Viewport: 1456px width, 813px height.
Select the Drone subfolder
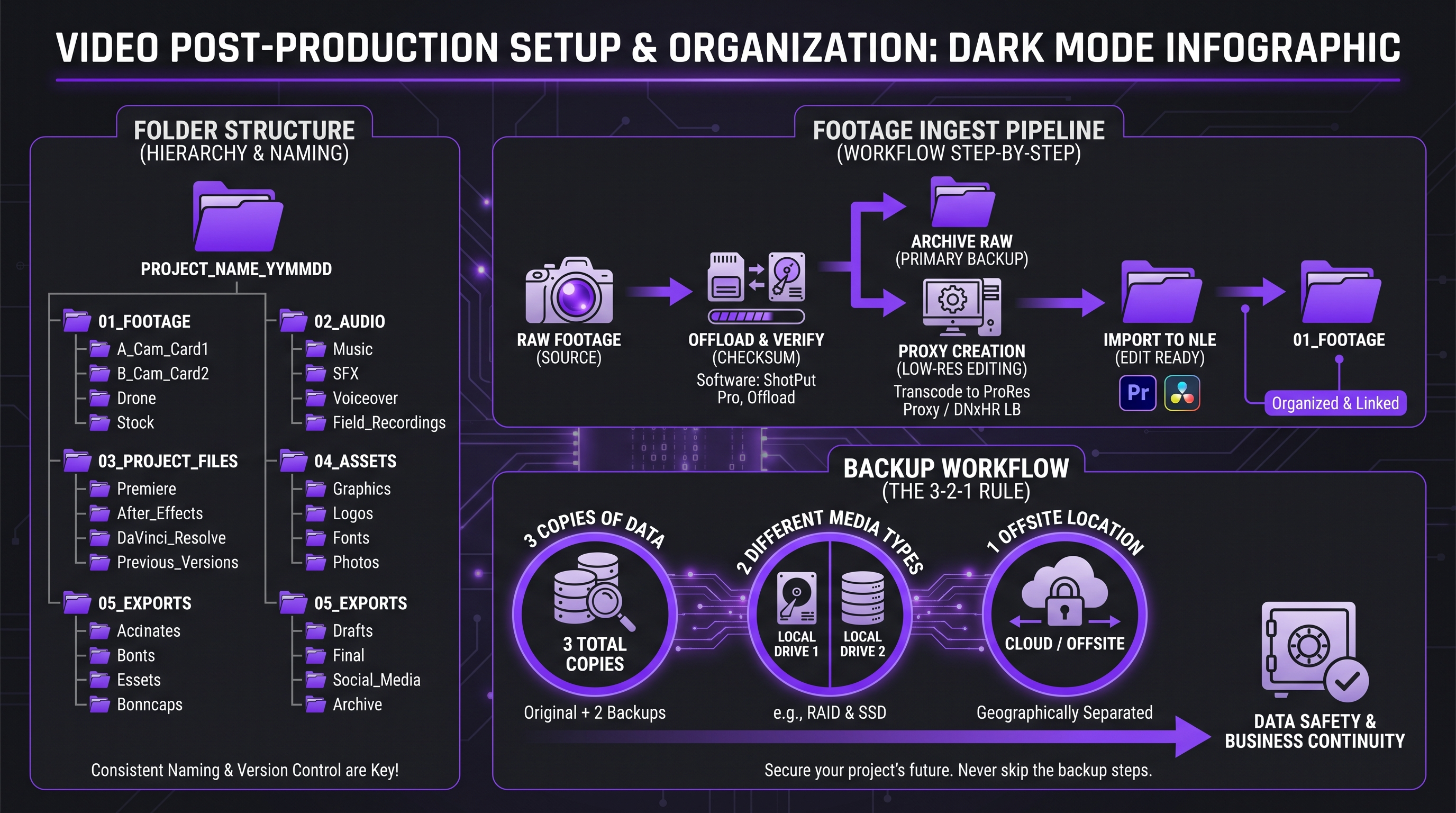coord(123,398)
